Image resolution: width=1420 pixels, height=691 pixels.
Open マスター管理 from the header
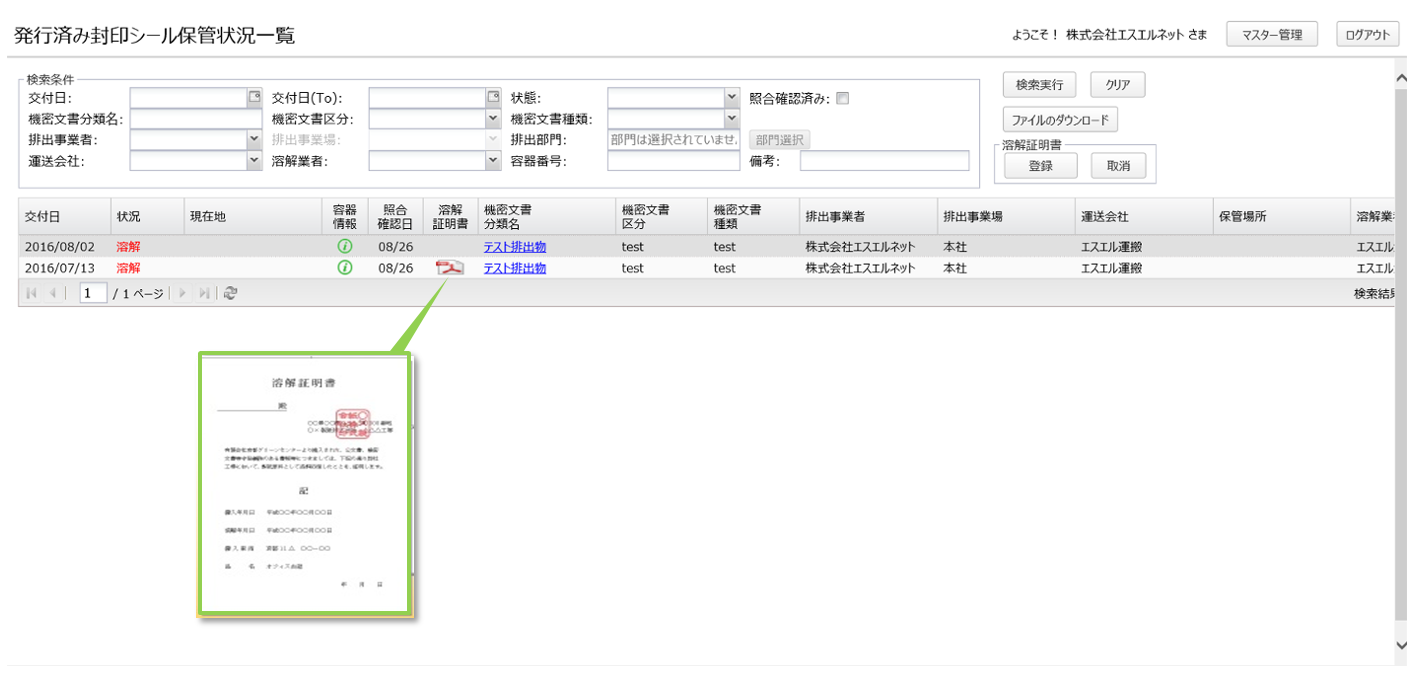click(x=1271, y=35)
